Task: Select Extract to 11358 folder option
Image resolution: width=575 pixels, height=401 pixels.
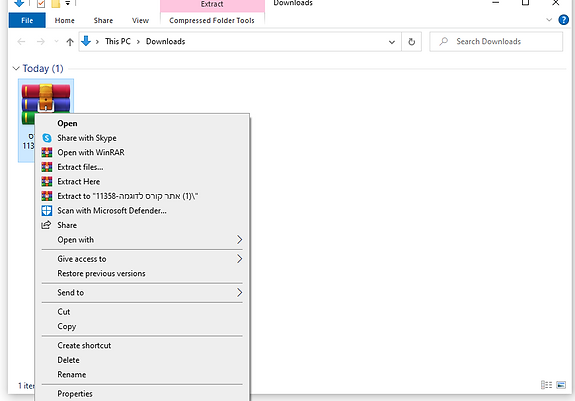Action: (x=142, y=196)
